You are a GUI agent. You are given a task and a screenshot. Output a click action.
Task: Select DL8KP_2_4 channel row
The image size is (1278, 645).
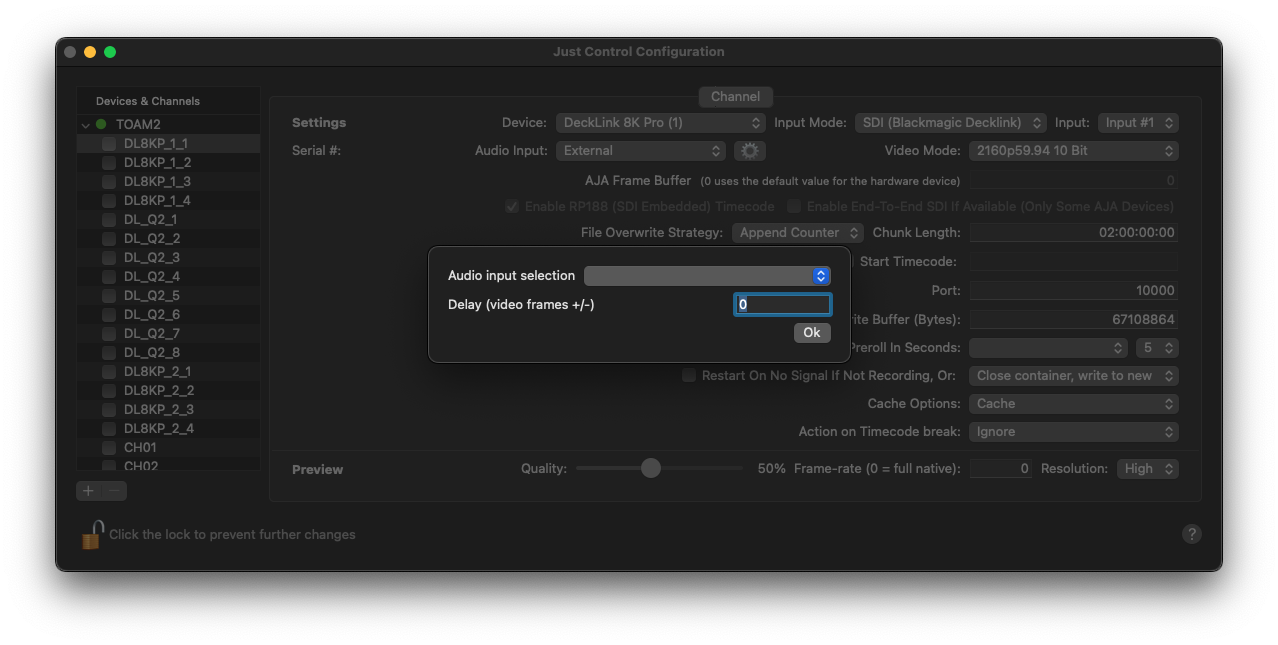point(168,429)
